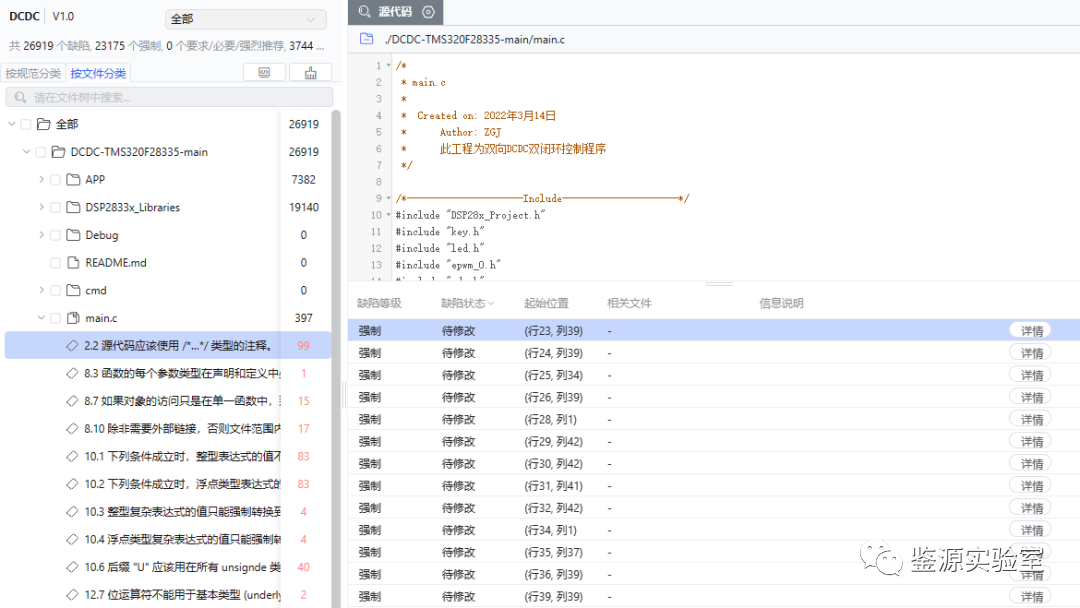The height and width of the screenshot is (608, 1080).
Task: Focus the file tree search field
Action: [170, 98]
